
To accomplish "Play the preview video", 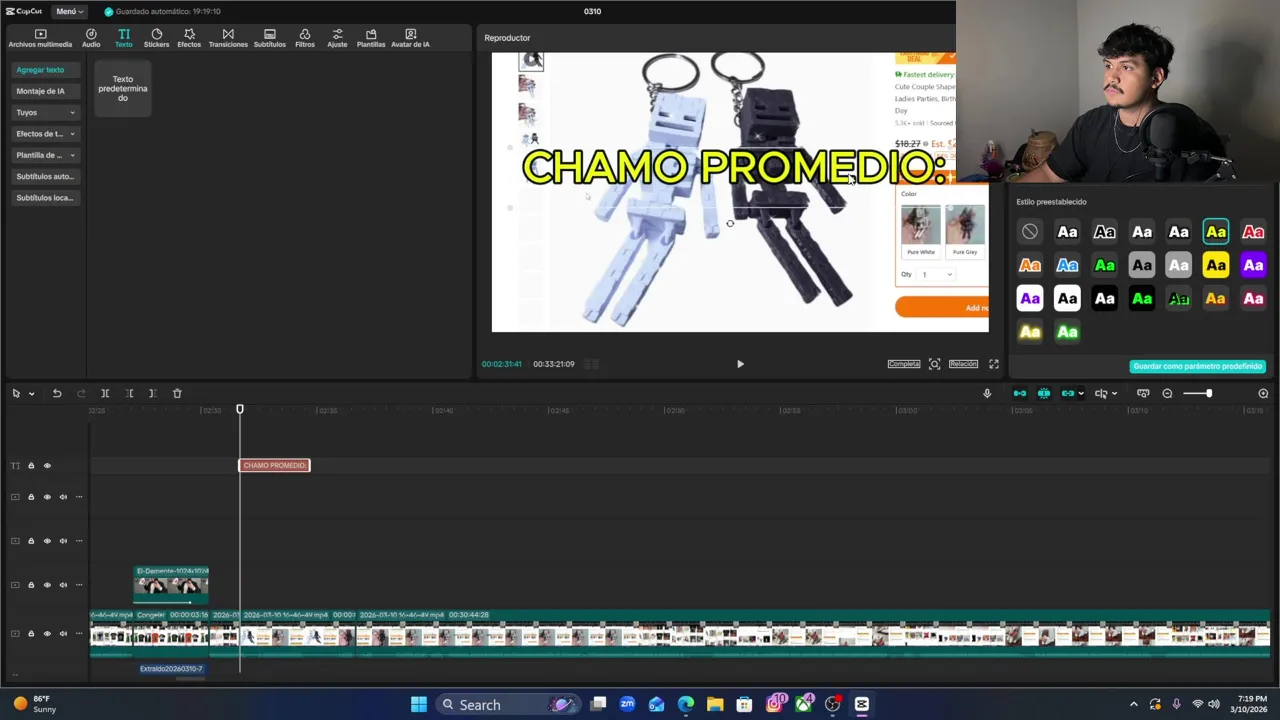I will [740, 364].
